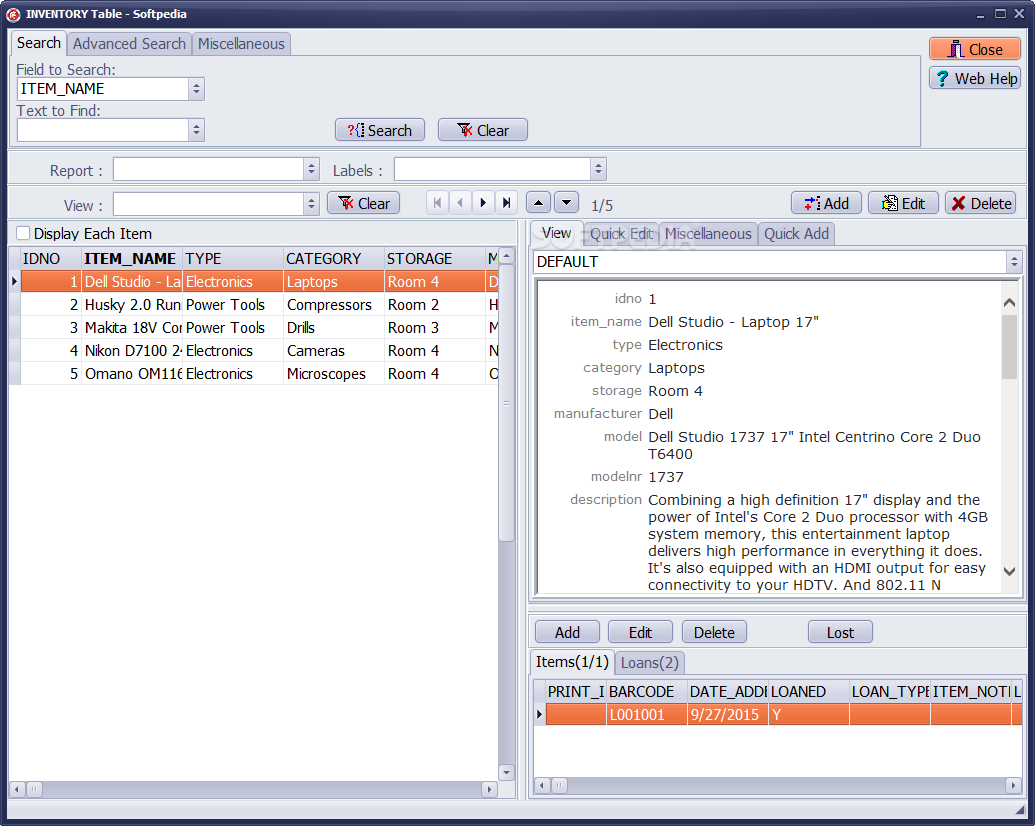1035x826 pixels.
Task: Jump to last record icon
Action: [506, 203]
